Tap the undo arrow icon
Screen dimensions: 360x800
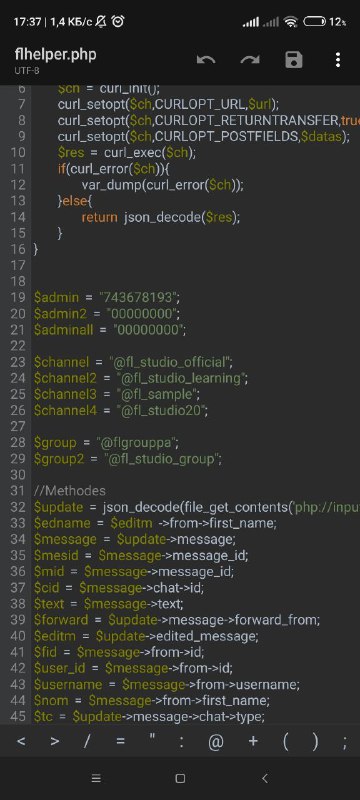click(206, 60)
